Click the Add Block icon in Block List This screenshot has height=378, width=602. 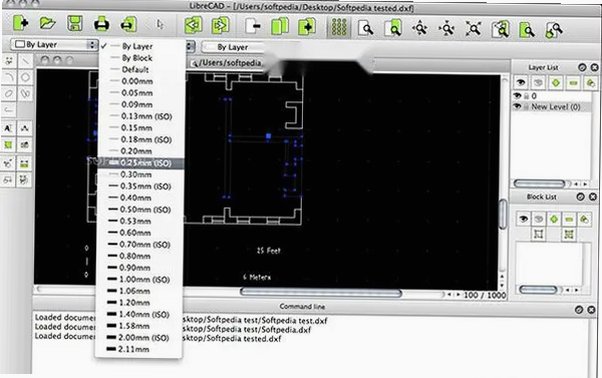point(554,219)
